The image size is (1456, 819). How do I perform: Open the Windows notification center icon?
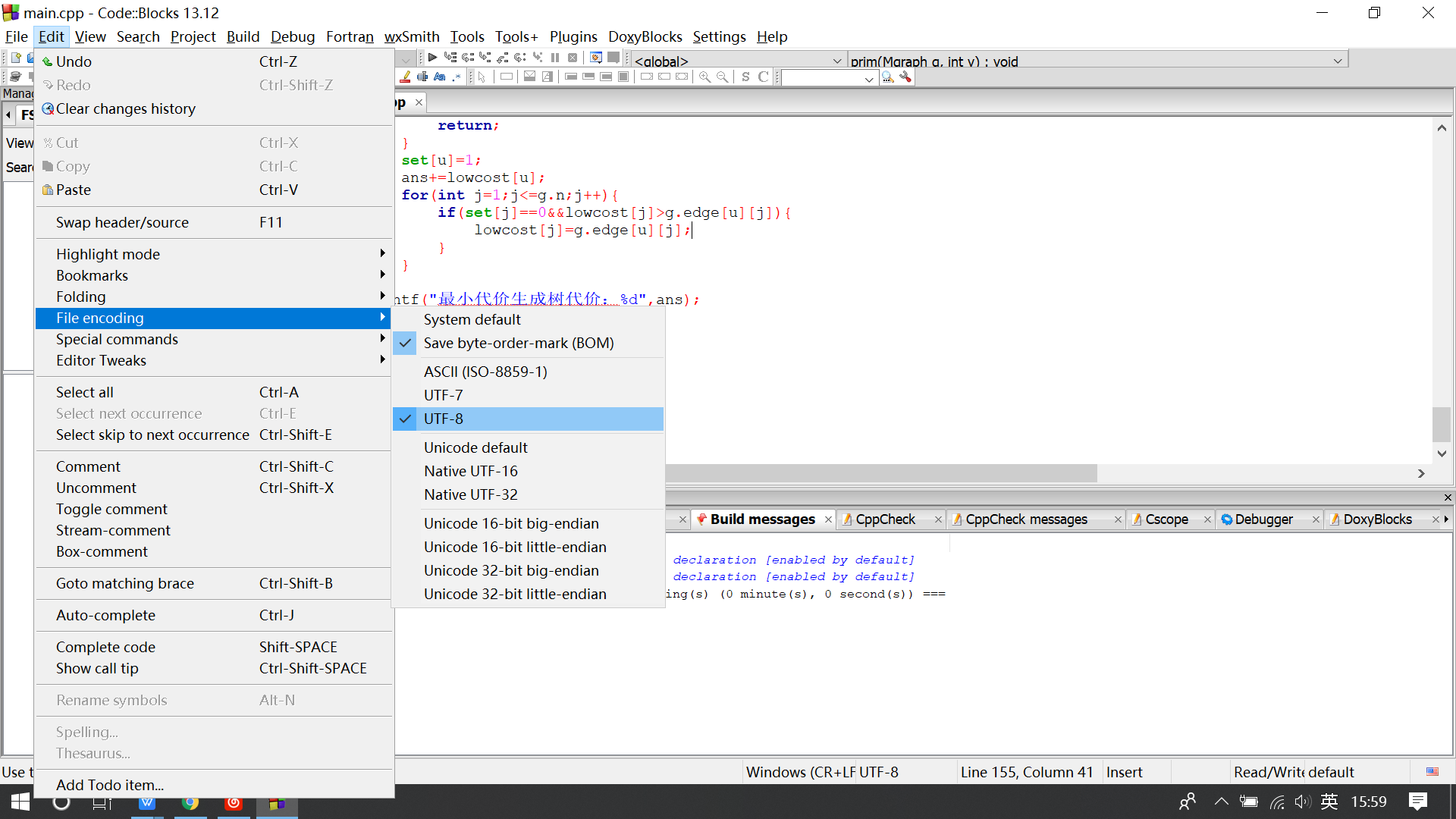(1417, 802)
